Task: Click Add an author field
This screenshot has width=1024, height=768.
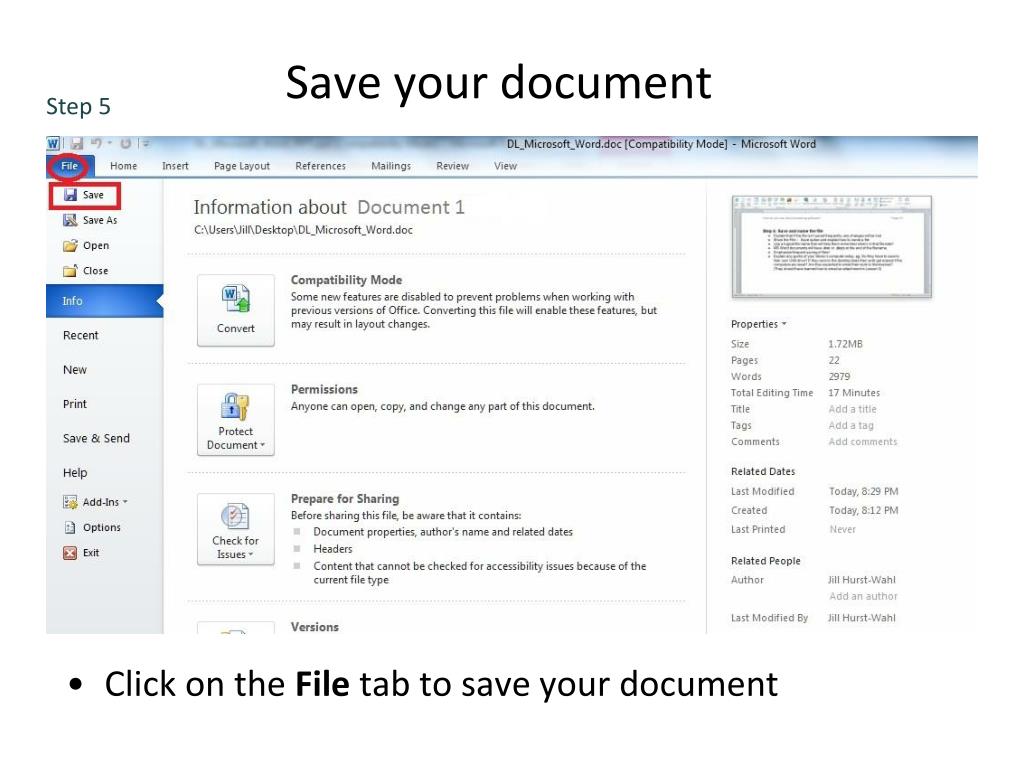Action: (863, 596)
